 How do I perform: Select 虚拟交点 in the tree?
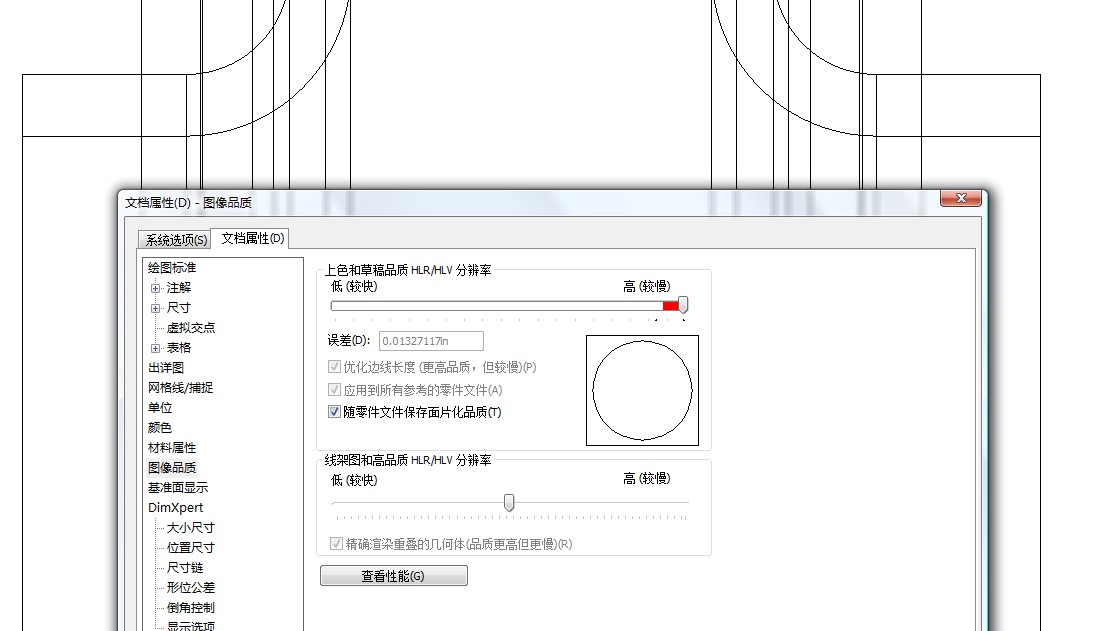click(x=191, y=327)
